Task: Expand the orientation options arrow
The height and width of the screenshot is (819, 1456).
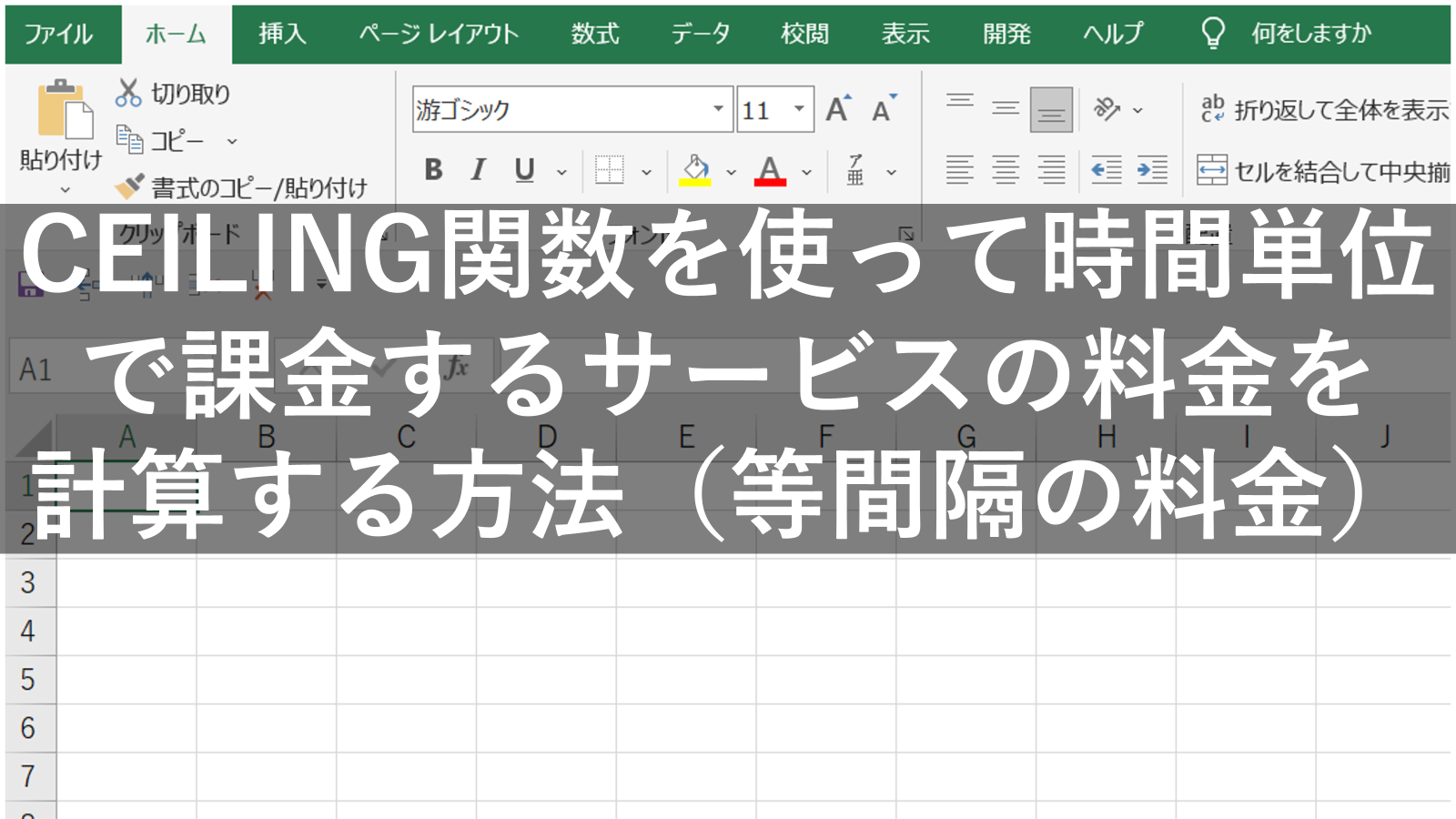Action: point(1137,110)
